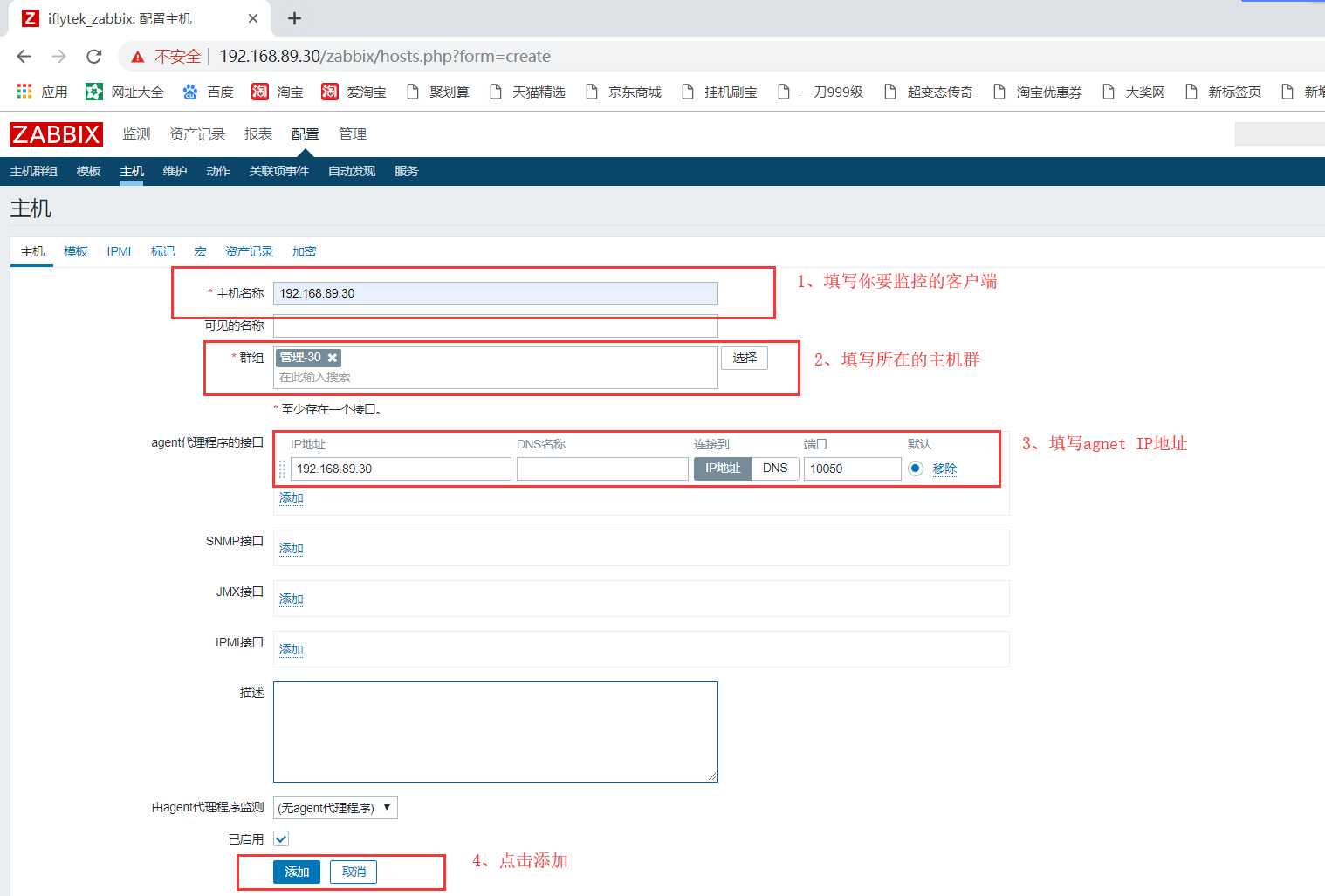Click the blue 添加 submit button
This screenshot has height=896, width=1325.
click(x=297, y=872)
